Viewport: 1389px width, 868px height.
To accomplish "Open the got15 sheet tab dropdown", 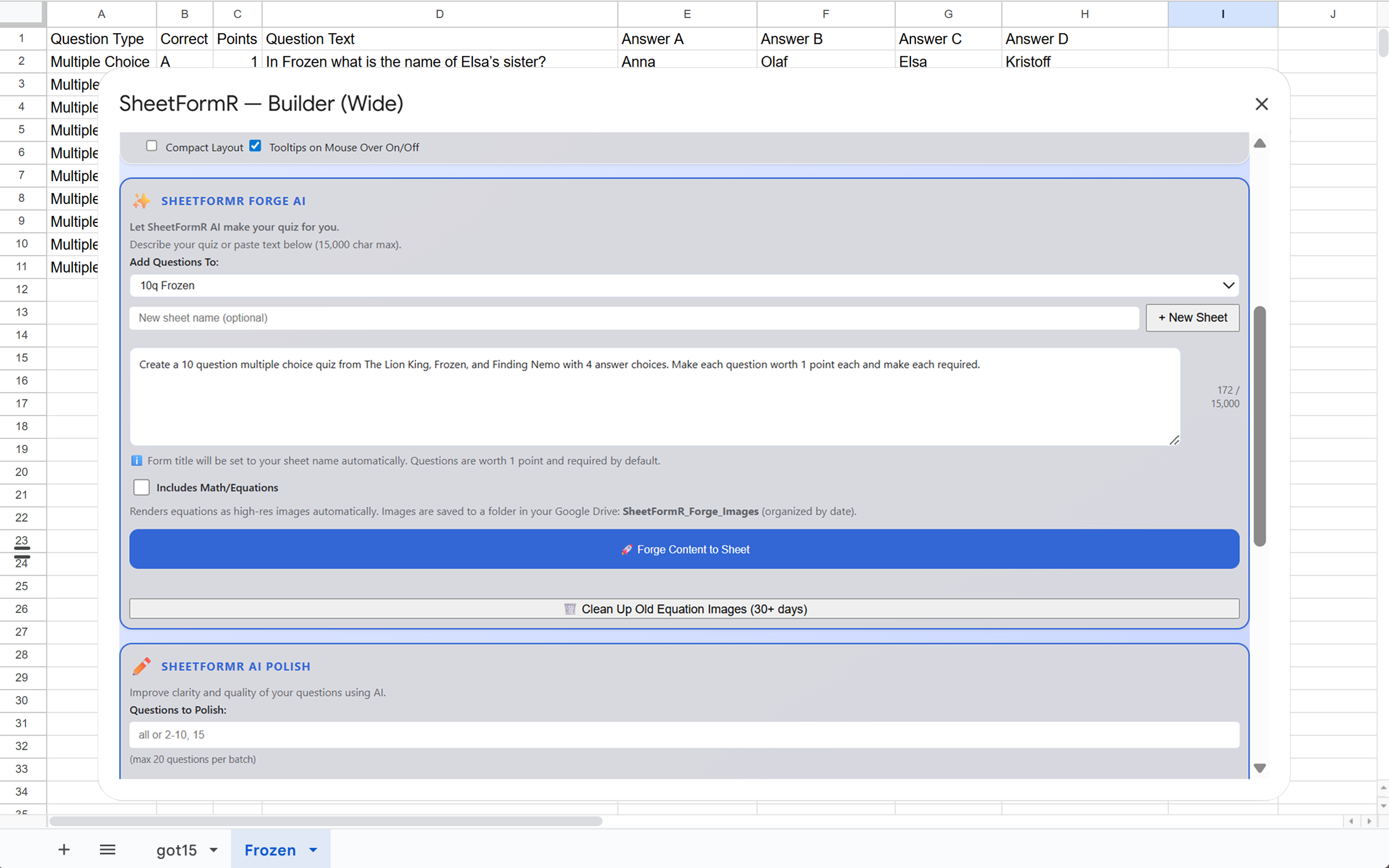I will [214, 850].
